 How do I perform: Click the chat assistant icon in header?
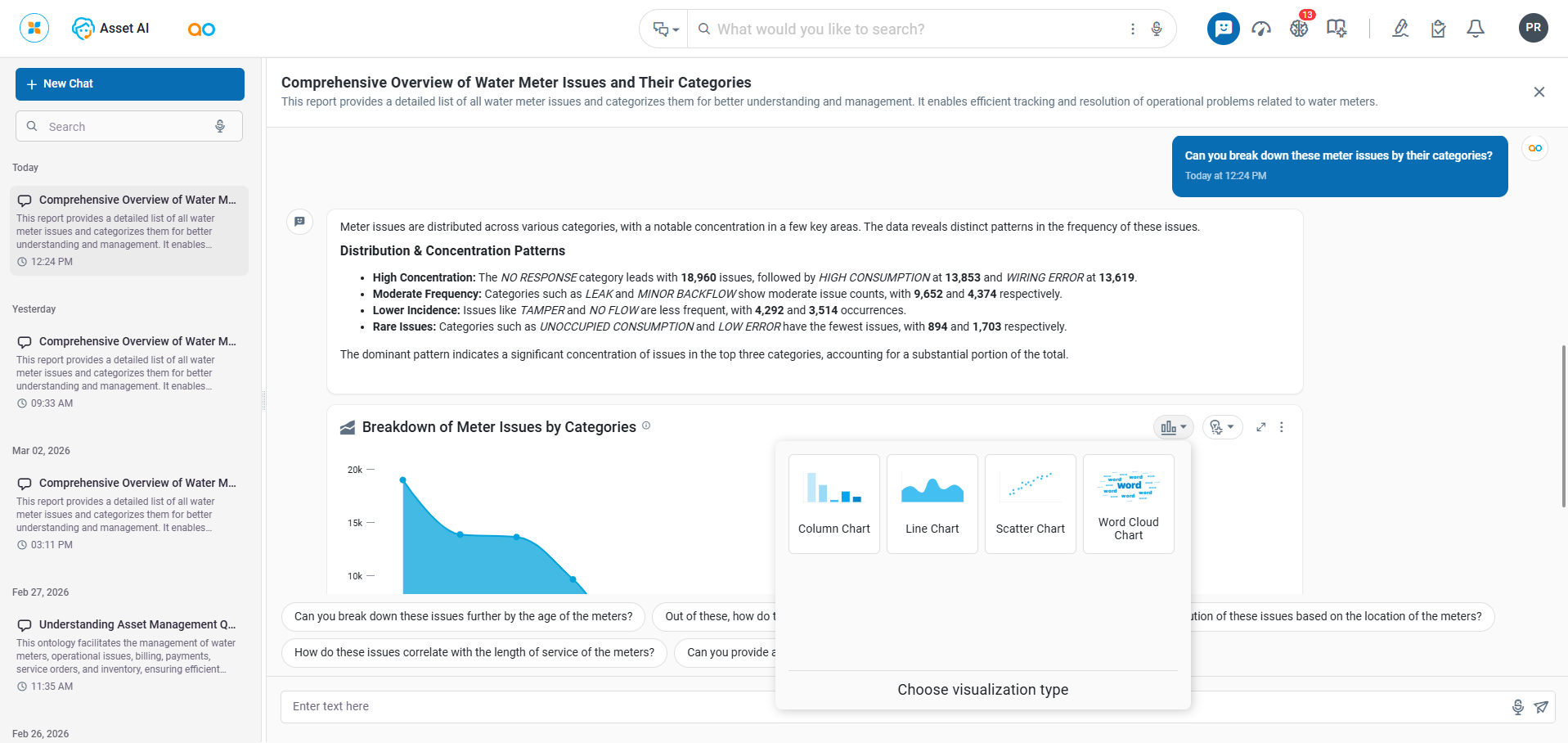[1223, 29]
